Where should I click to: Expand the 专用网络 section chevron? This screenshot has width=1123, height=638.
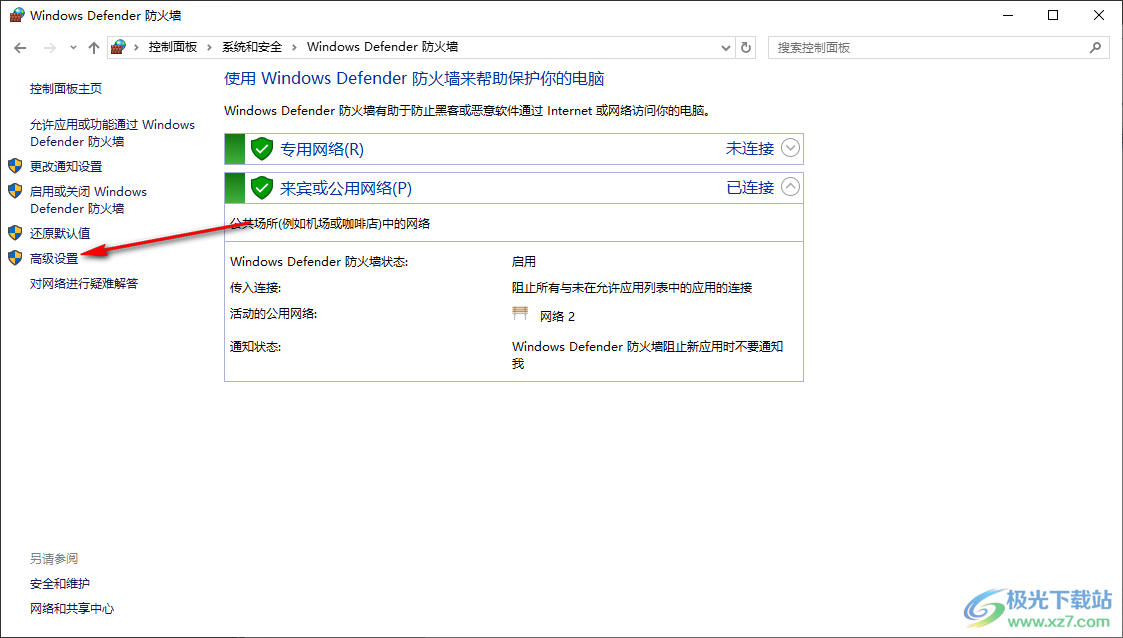coord(790,148)
